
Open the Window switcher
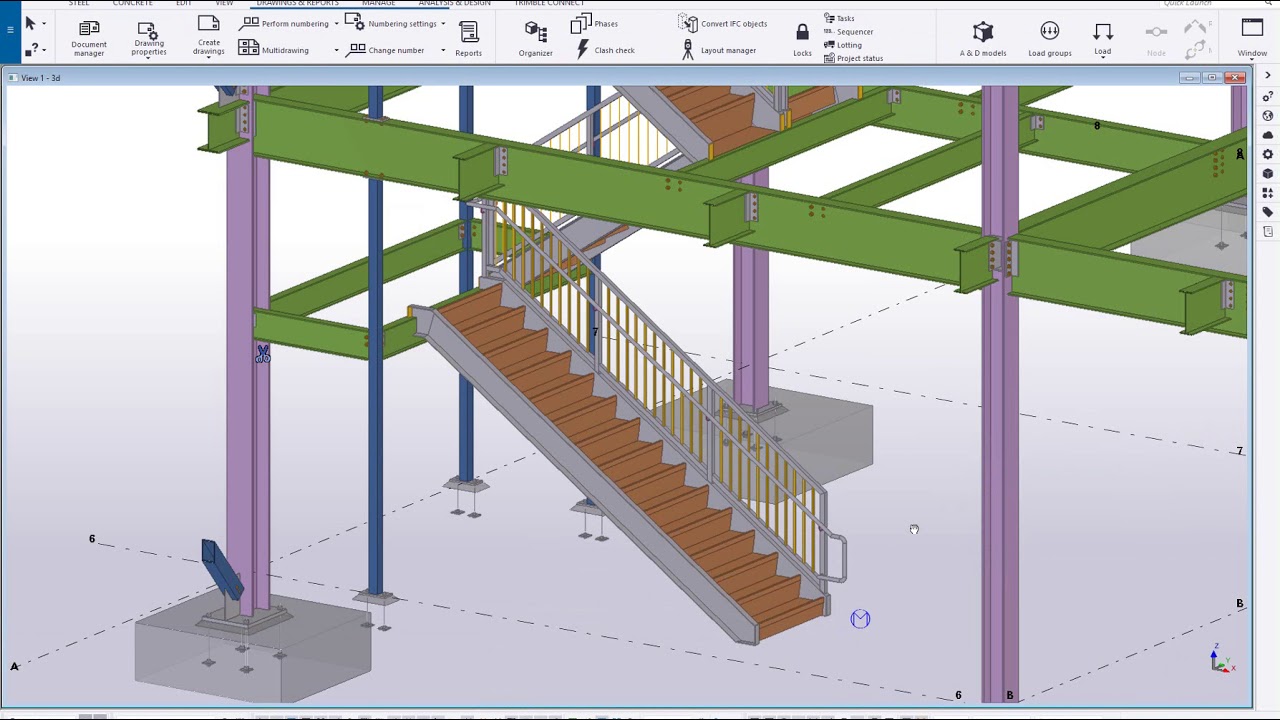click(x=1252, y=38)
